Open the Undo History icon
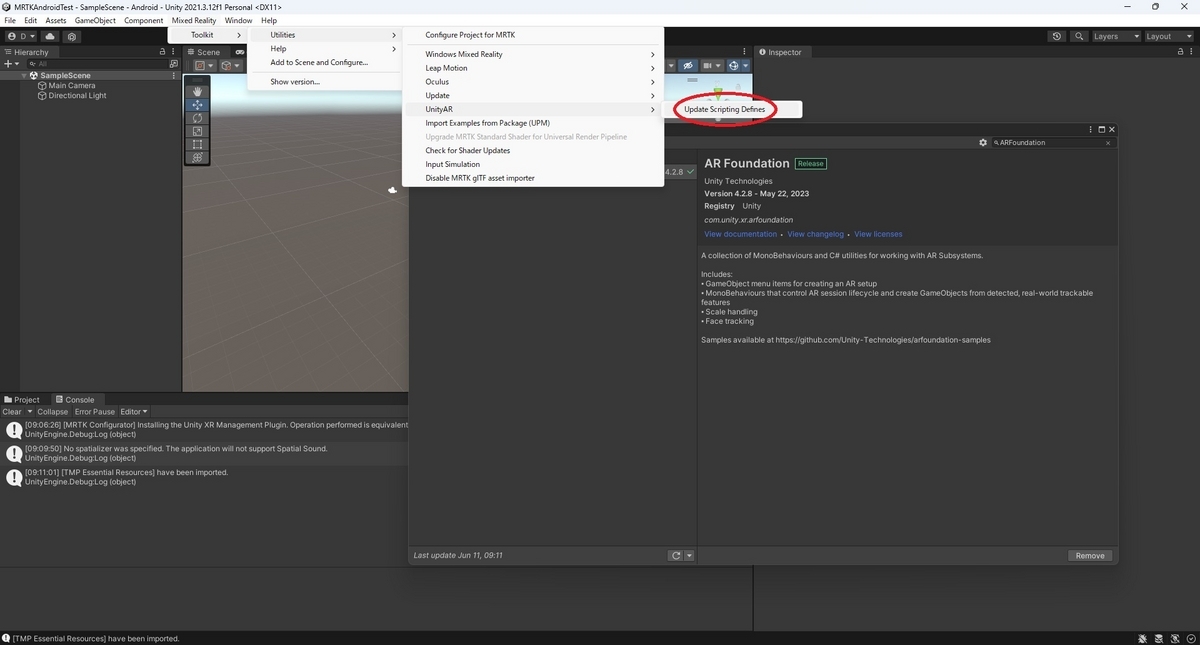Screen dimensions: 1200x645 click(x=1057, y=36)
